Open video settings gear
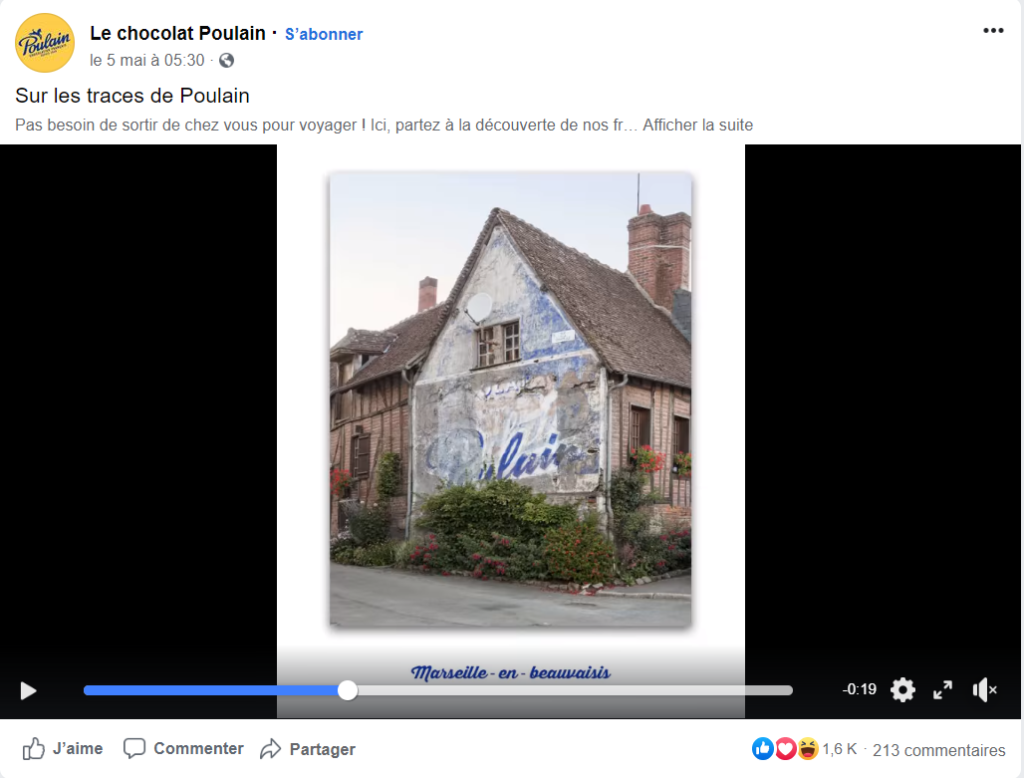 click(903, 690)
